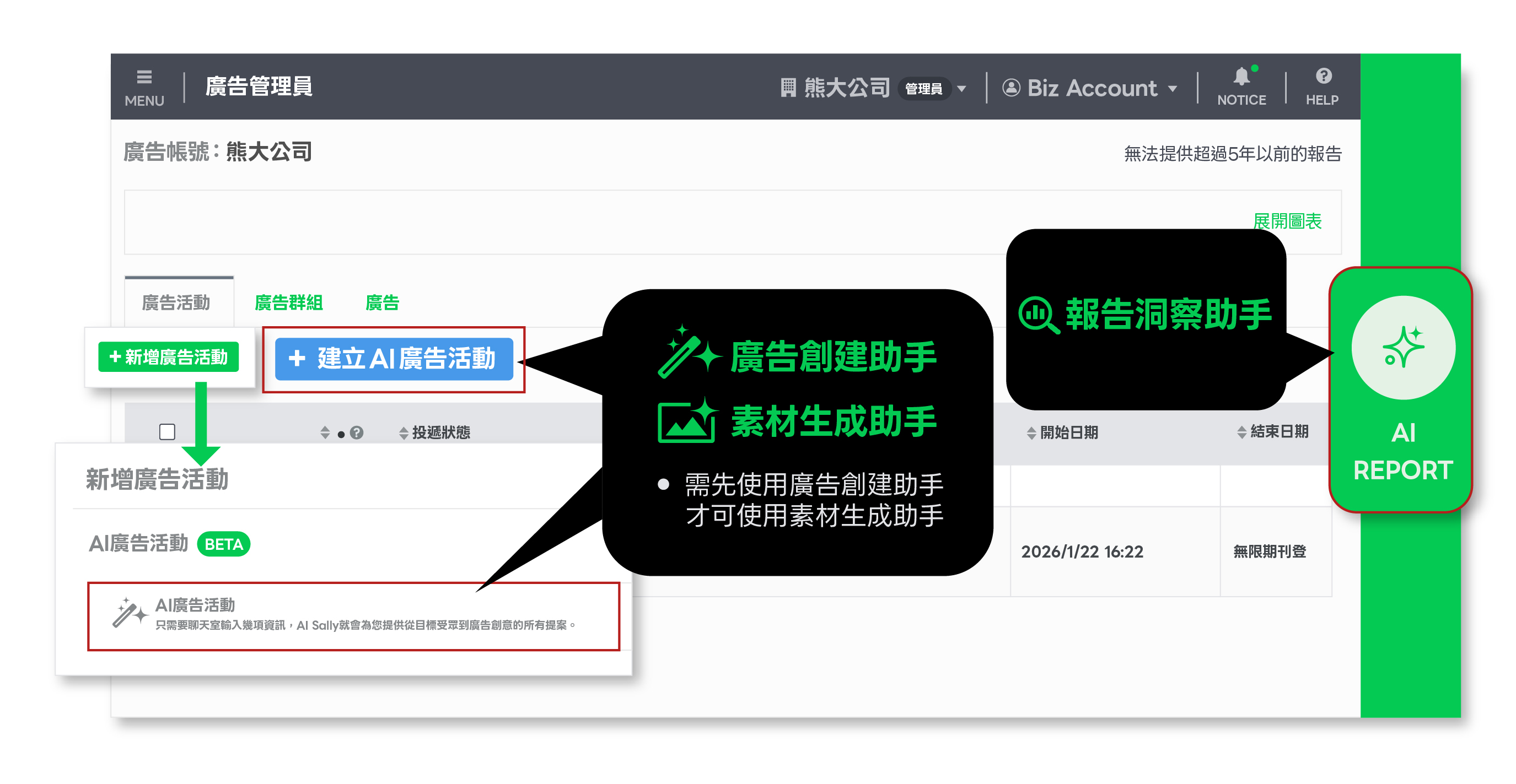This screenshot has width=1516, height=784.
Task: Click the question mark icon in table header
Action: tap(357, 433)
